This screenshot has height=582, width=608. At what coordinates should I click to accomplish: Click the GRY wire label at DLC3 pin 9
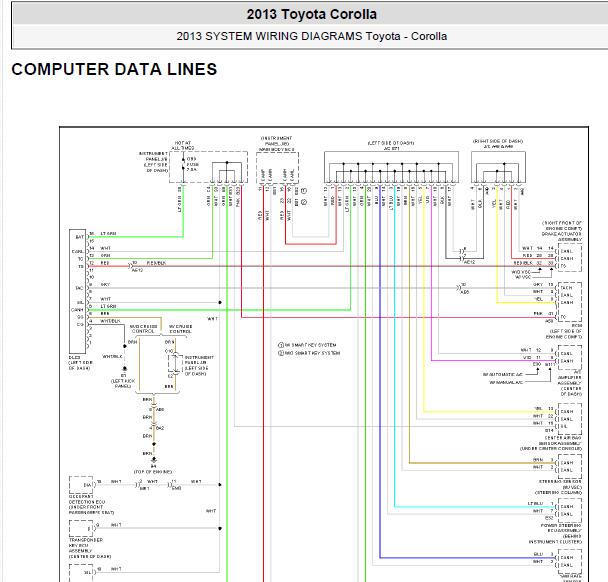pos(105,285)
